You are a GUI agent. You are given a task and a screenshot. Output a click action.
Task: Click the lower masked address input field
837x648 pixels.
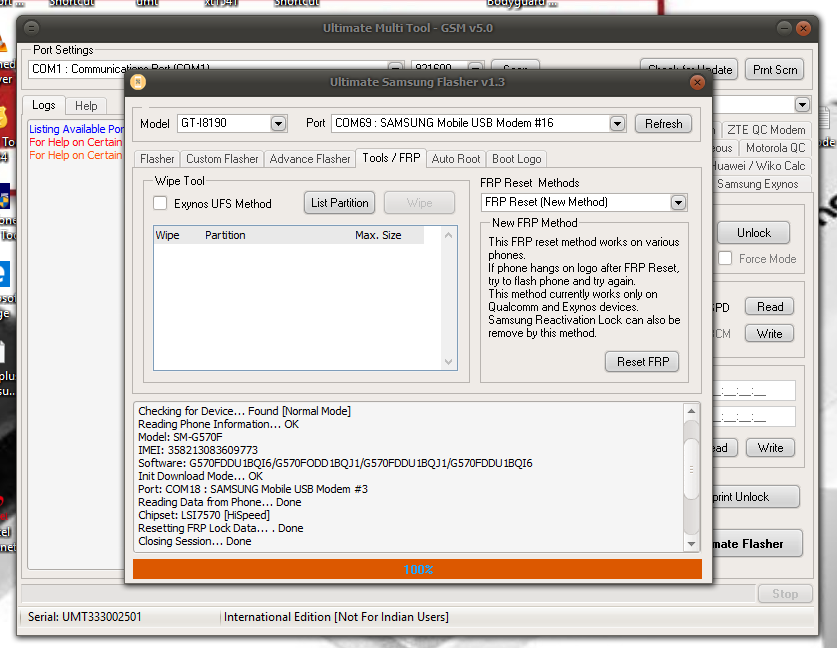pos(754,416)
